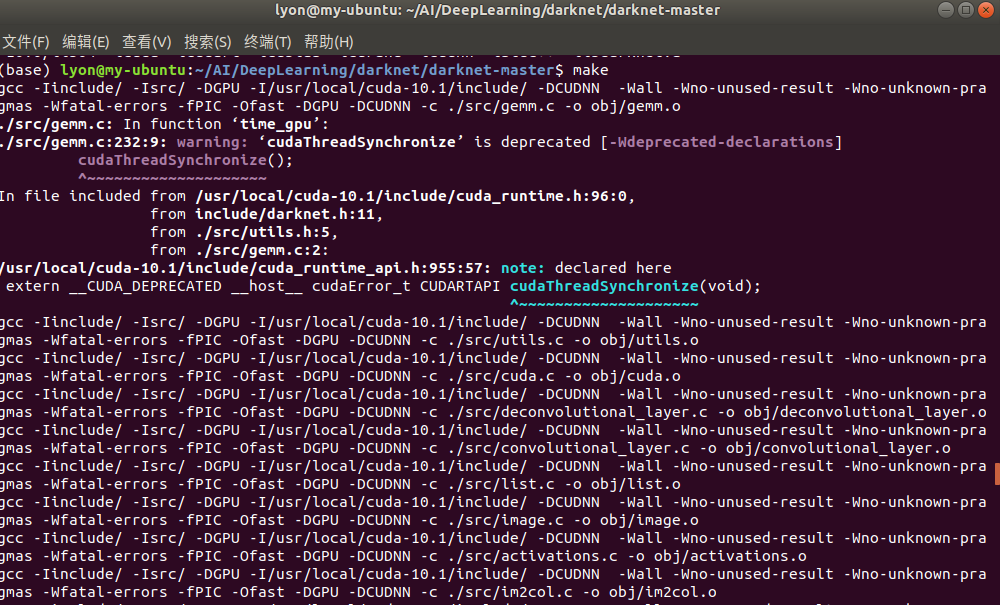Click 'warning:' in the gemm.c message
Screen dimensions: 1000x605
pos(212,142)
